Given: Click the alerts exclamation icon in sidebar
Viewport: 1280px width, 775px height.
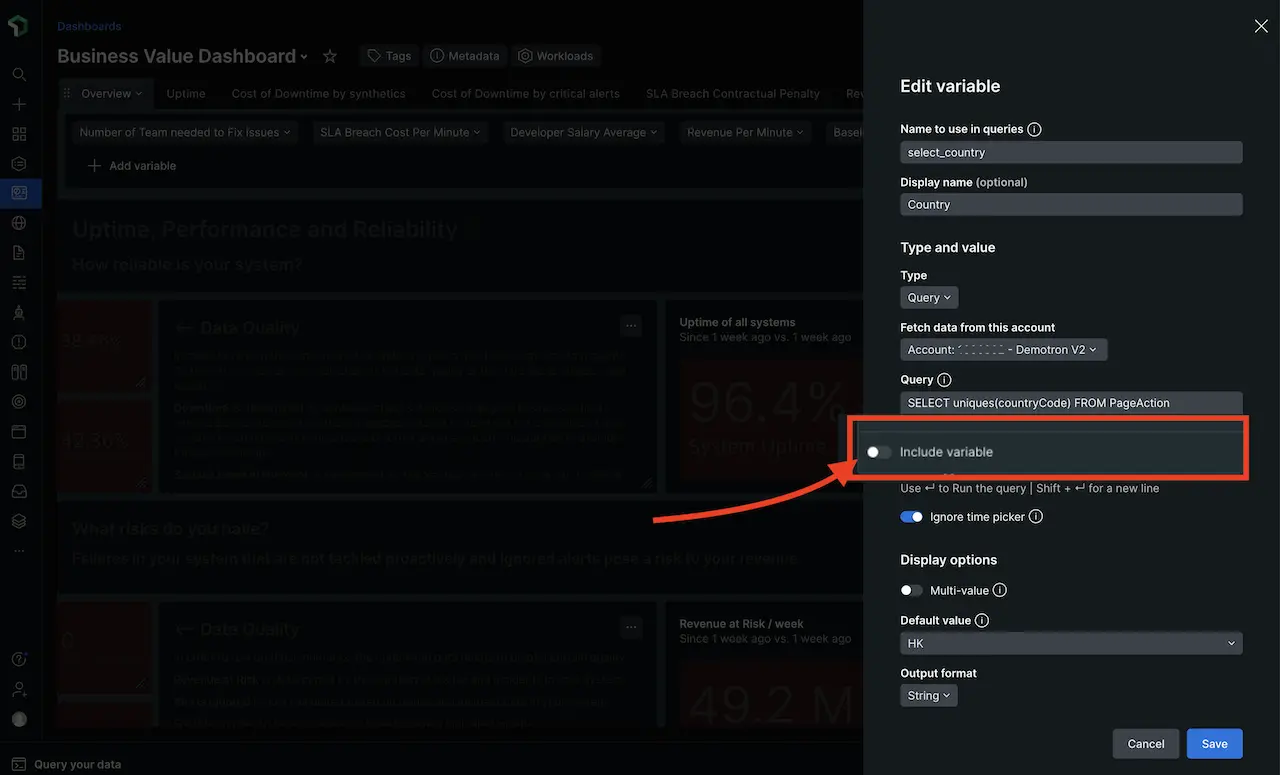Looking at the screenshot, I should (18, 341).
